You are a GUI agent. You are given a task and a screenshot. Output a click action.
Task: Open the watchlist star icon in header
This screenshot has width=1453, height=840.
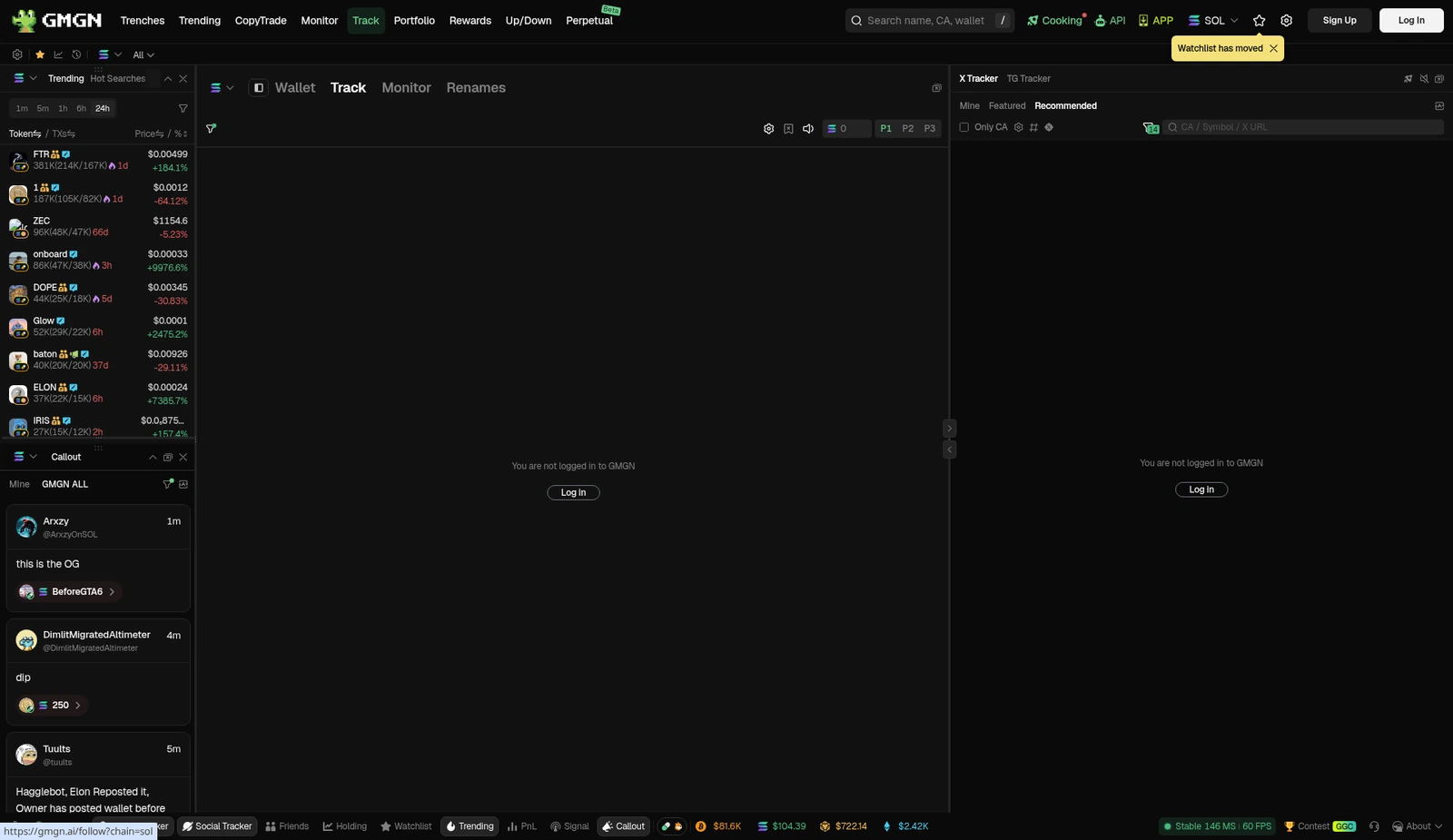pos(1259,20)
